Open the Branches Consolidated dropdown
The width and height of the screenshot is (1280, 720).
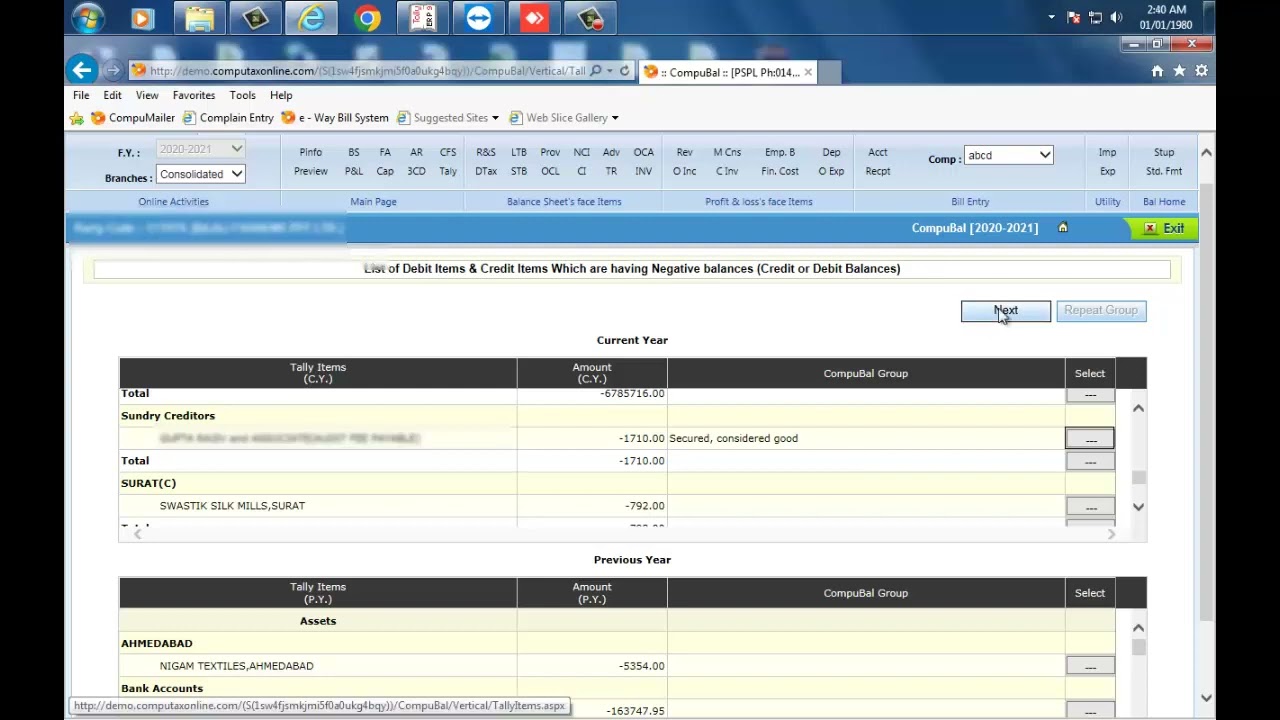[200, 174]
